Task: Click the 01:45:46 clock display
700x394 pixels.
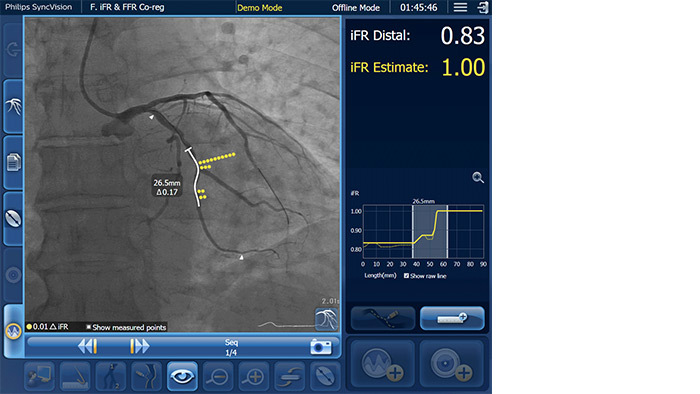Action: [418, 8]
